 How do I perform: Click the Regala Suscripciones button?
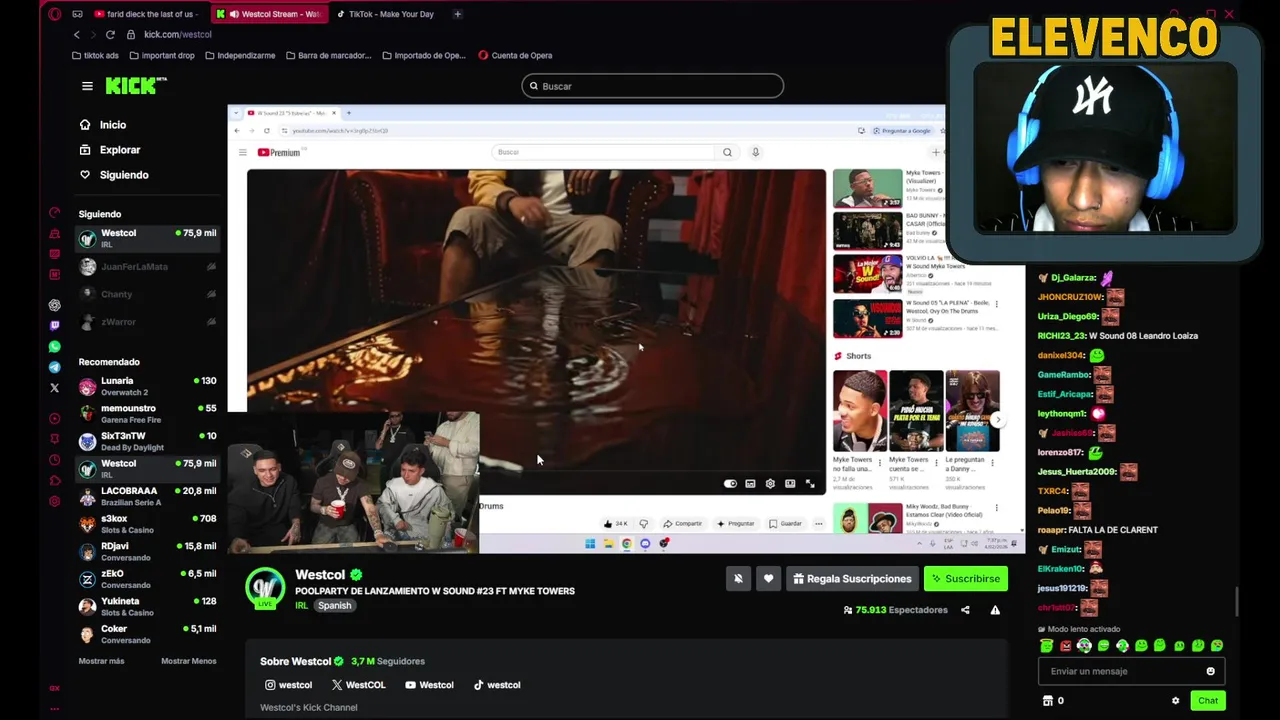(852, 578)
